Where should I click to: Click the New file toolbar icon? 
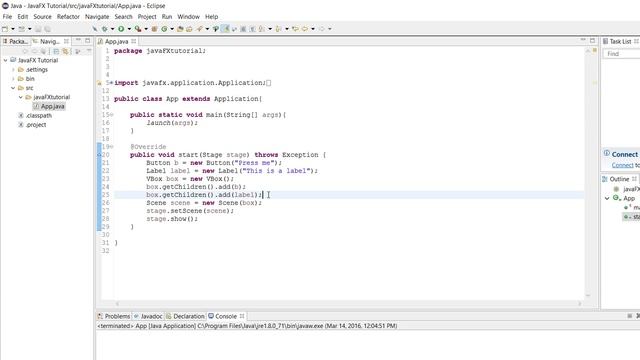click(4, 29)
